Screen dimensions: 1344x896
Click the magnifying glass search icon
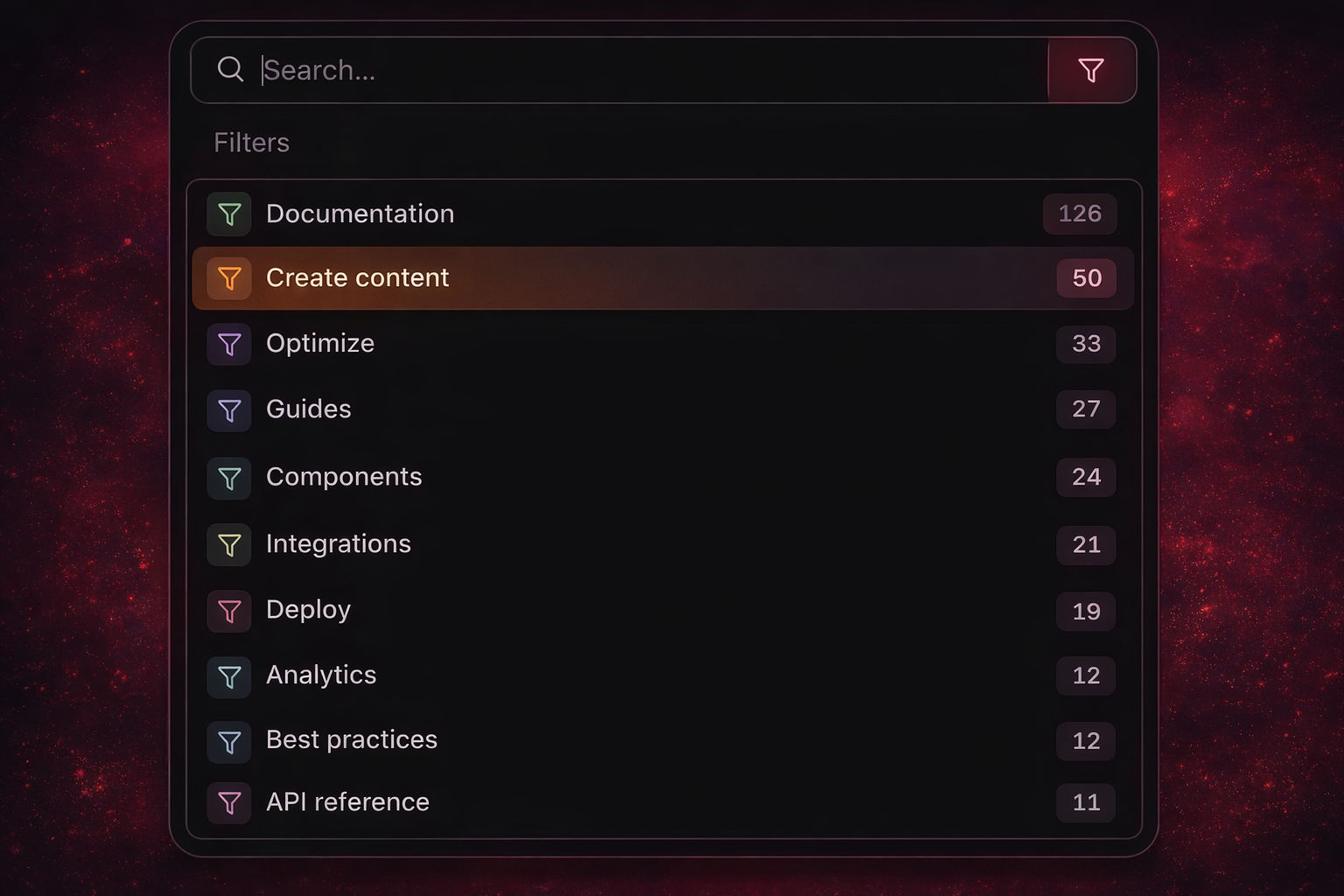(230, 68)
